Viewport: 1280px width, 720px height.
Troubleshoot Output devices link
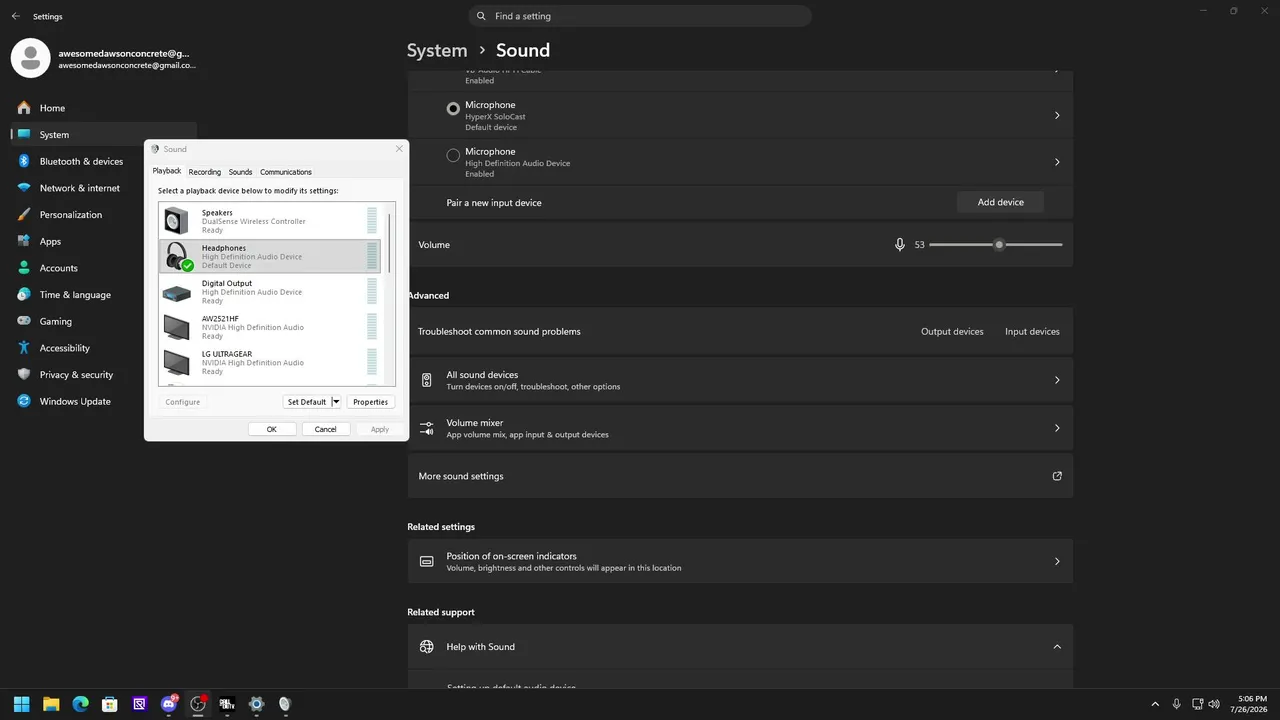pos(952,332)
